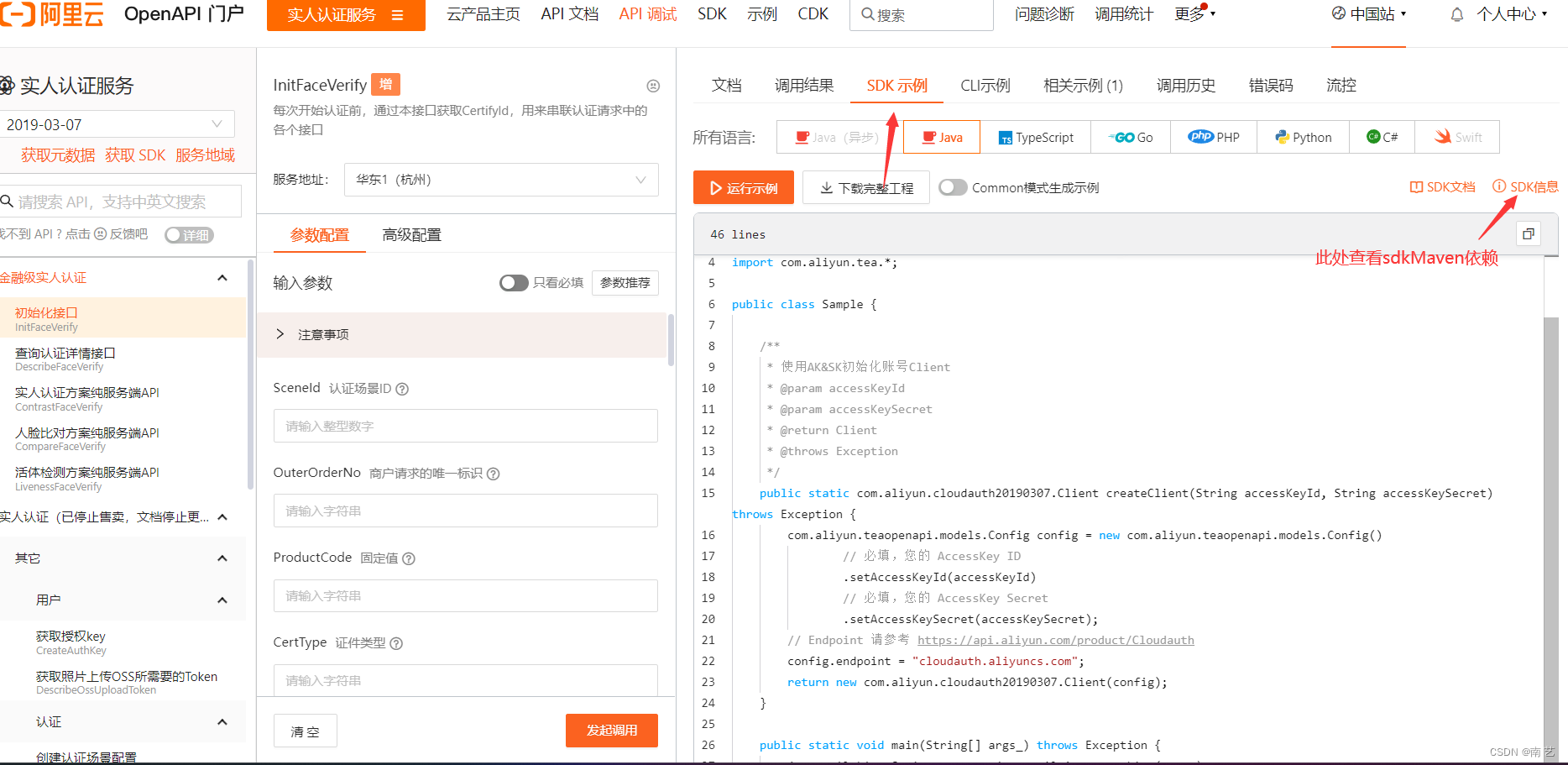Collapse the 实人认证（已停止售卖）section

tap(222, 517)
